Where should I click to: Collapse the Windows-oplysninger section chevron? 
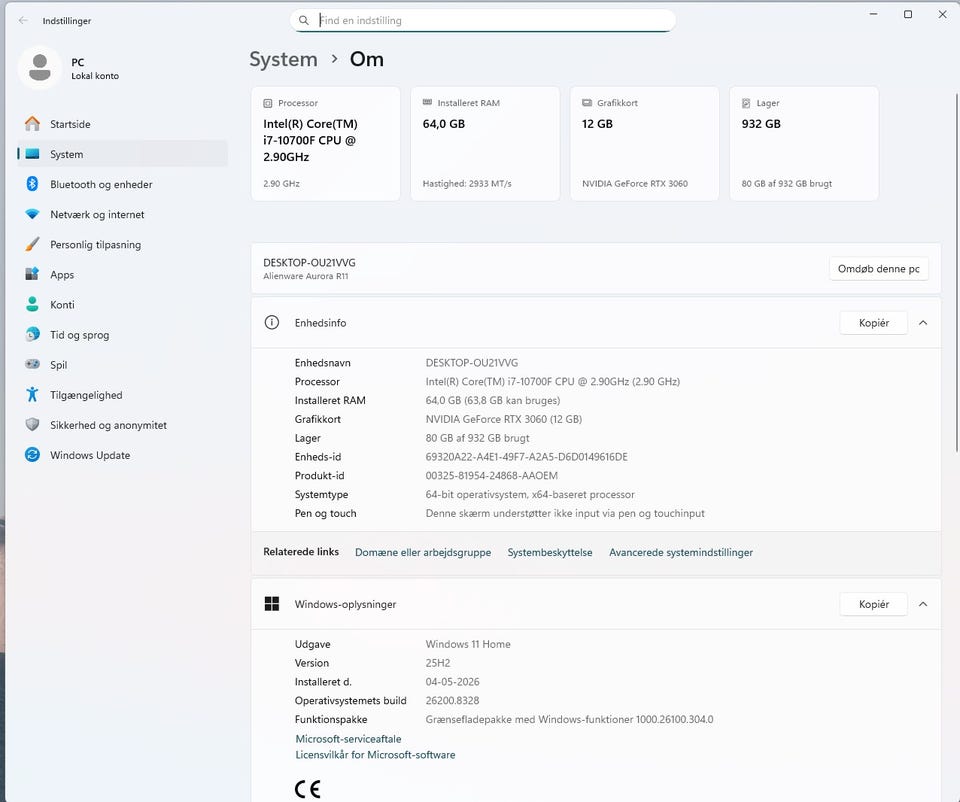[923, 604]
